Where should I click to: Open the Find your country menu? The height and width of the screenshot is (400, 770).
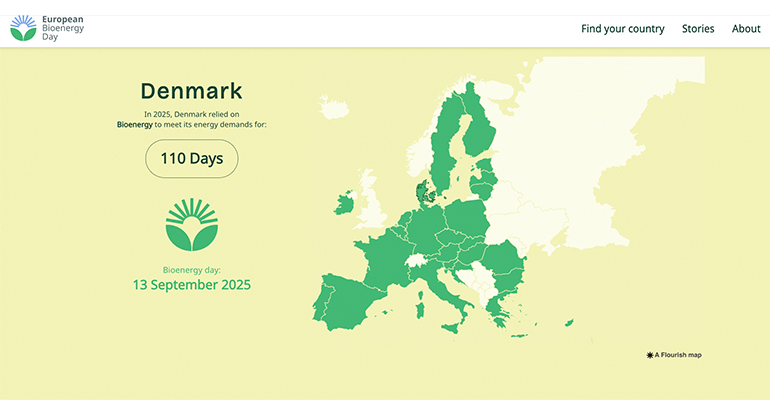(622, 29)
